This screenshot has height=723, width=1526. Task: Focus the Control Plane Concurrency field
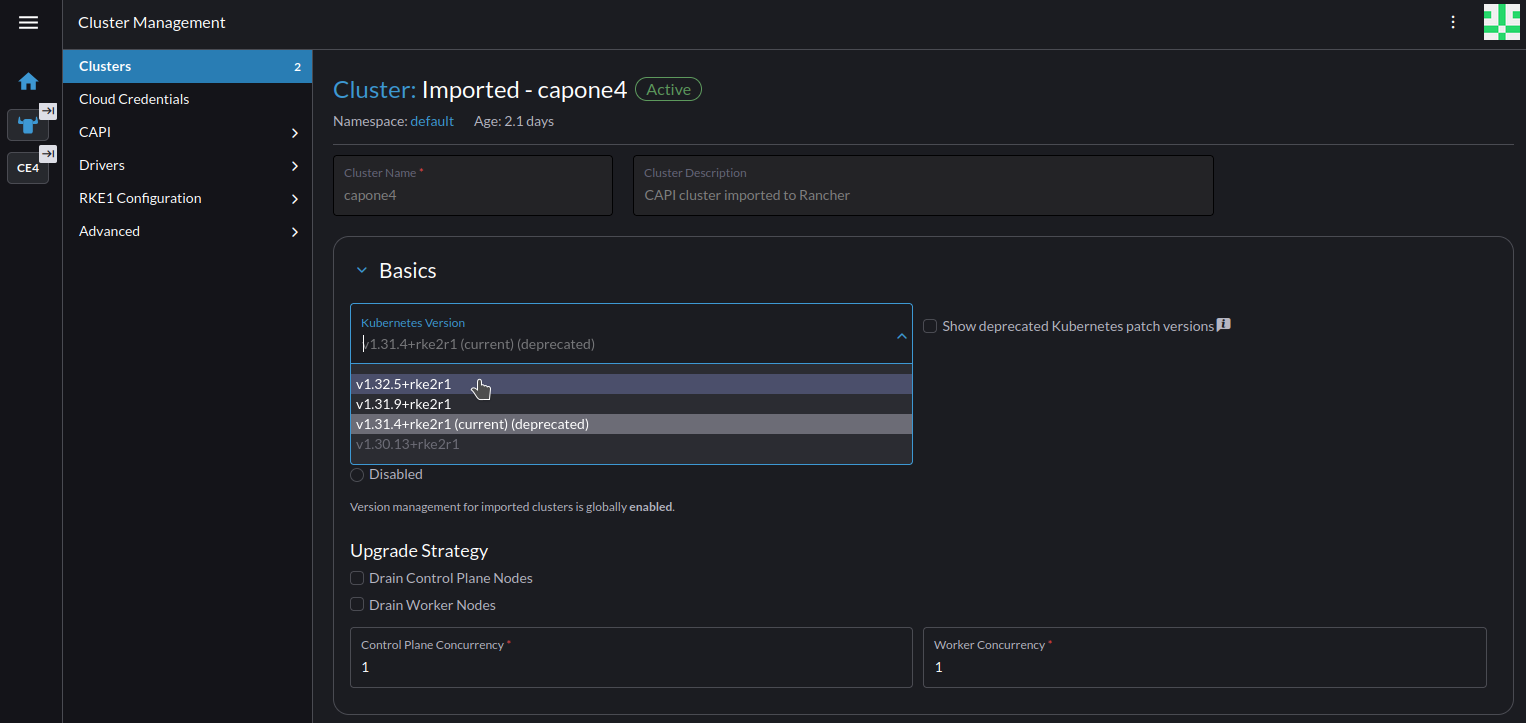click(631, 657)
